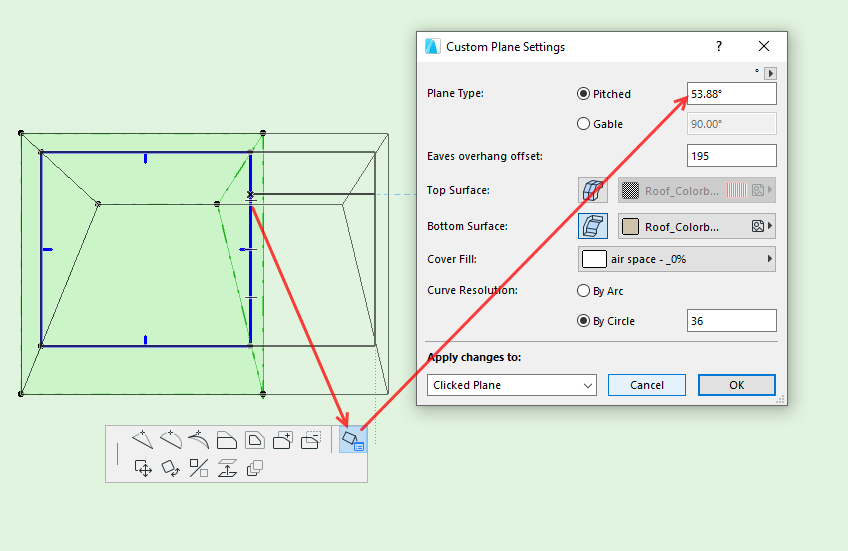
Task: Pick the multiply copies pet palette icon
Action: pyautogui.click(x=255, y=468)
